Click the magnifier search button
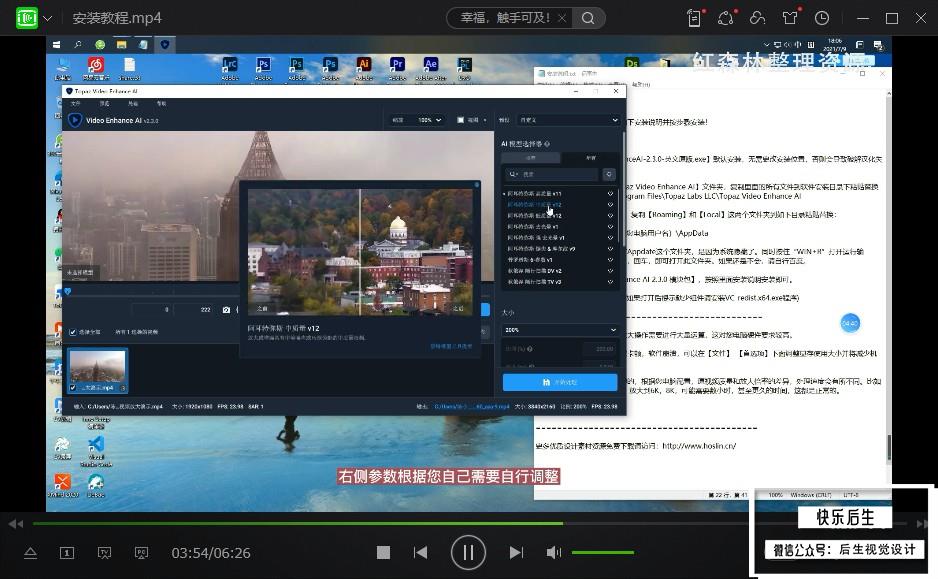Image resolution: width=938 pixels, height=579 pixels. tap(588, 18)
